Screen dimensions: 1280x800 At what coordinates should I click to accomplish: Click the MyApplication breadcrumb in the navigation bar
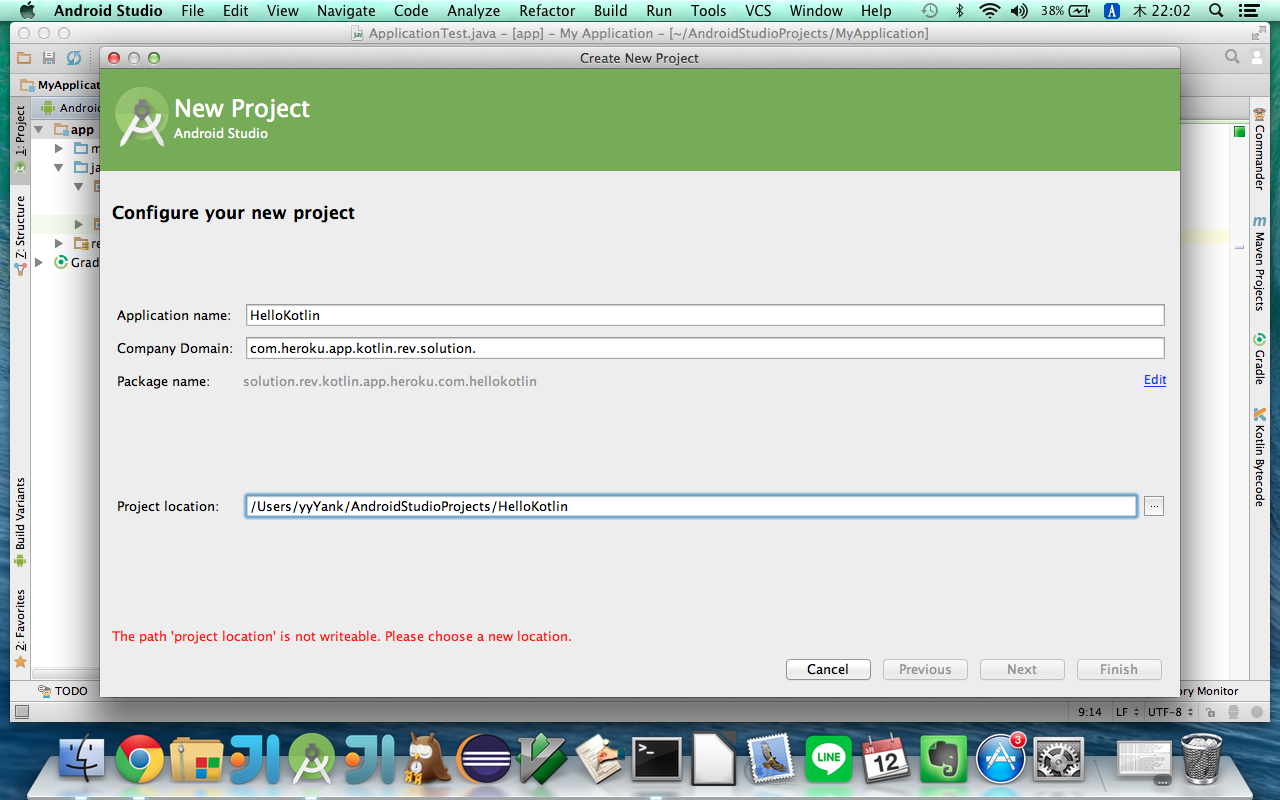pyautogui.click(x=60, y=85)
